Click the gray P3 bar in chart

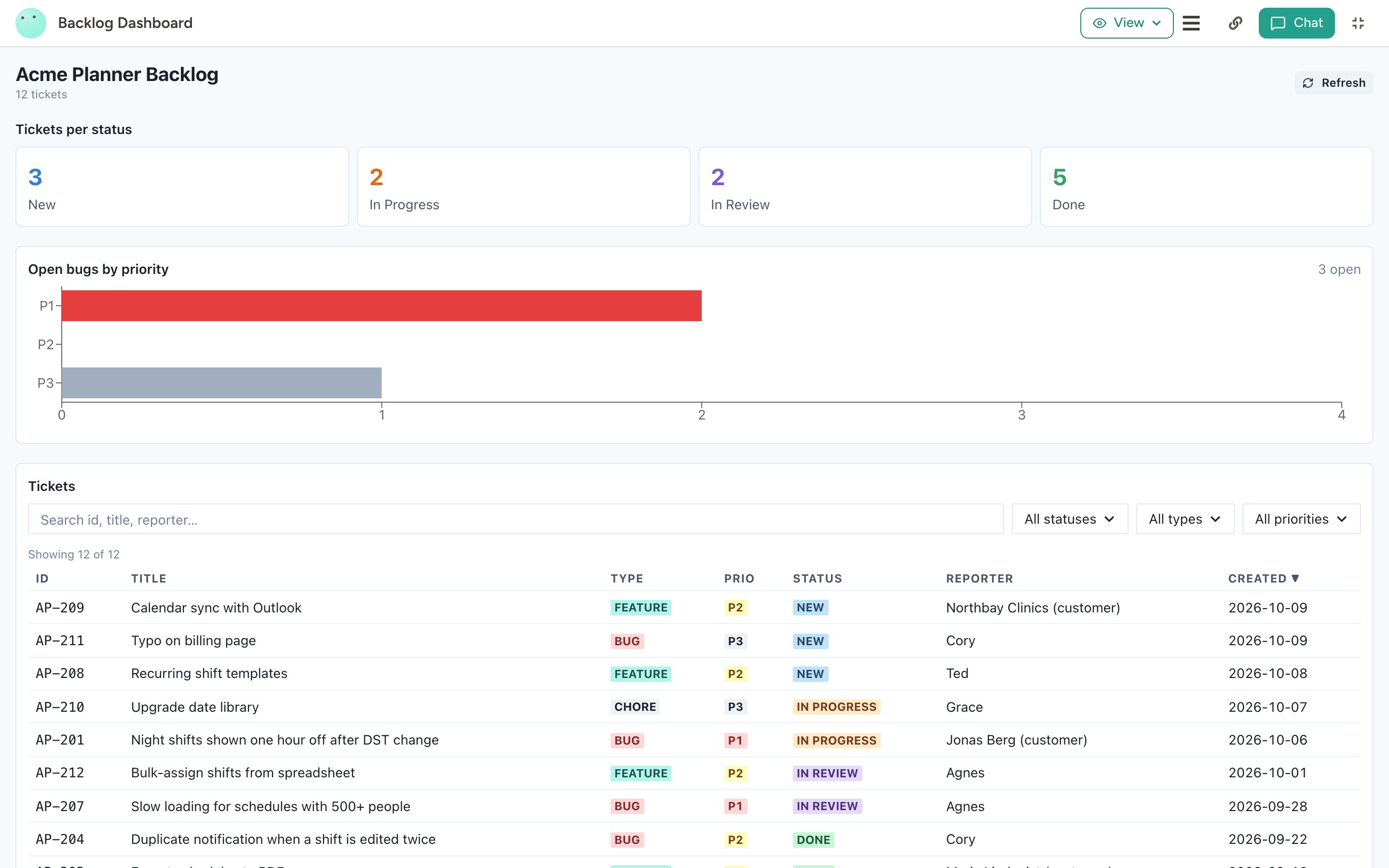(x=221, y=382)
